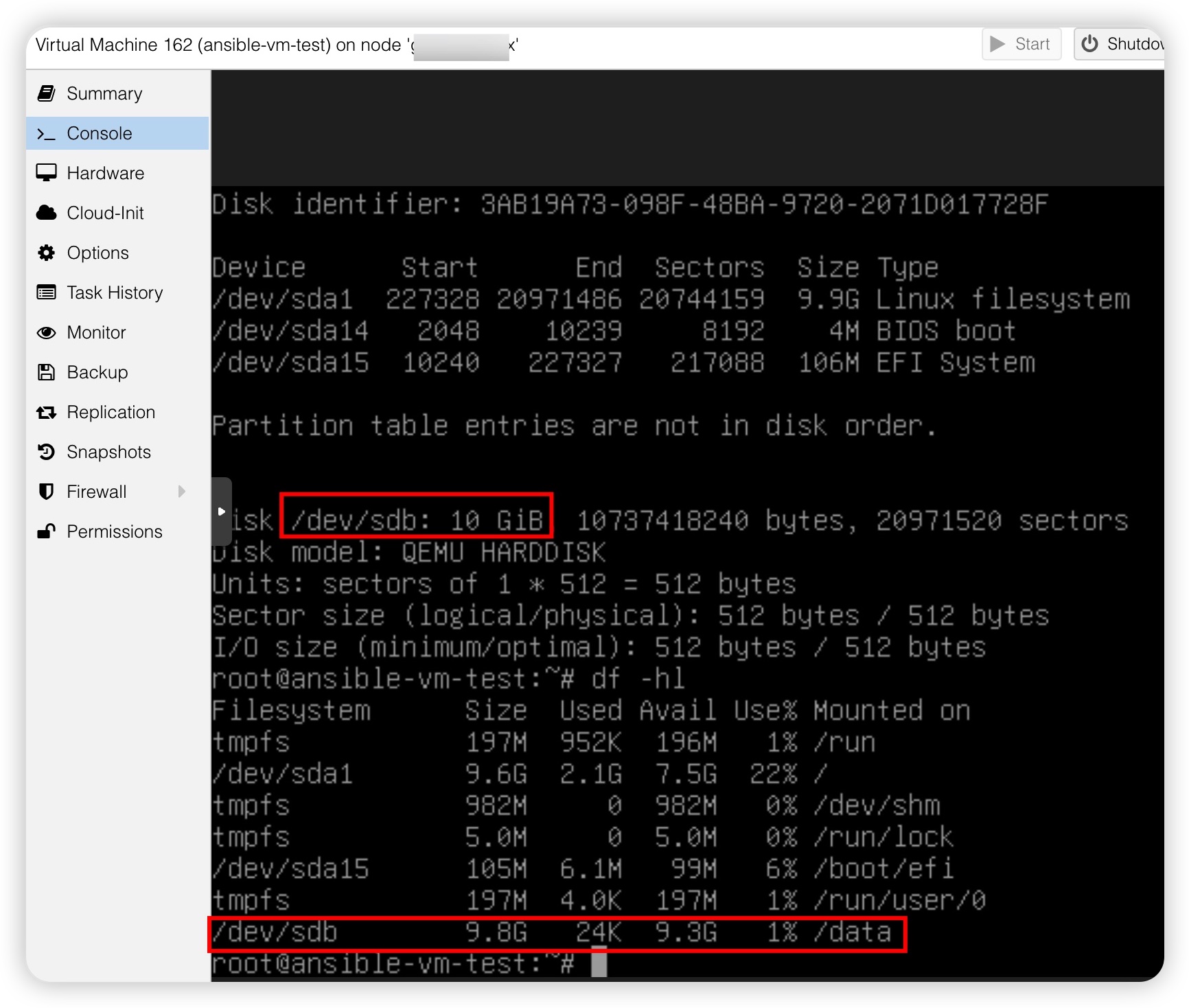Click the Shutdown power icon
The image size is (1189, 1008).
[x=1089, y=44]
